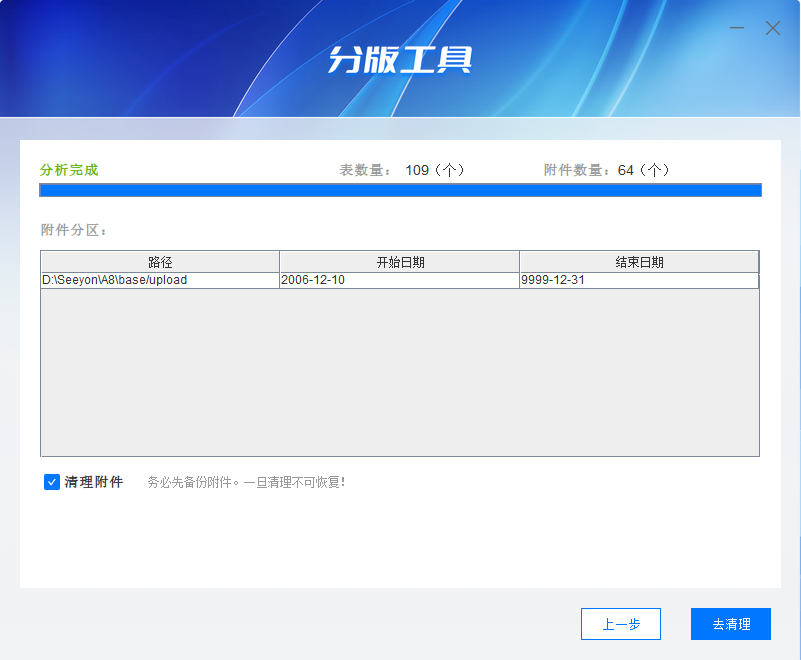The width and height of the screenshot is (801, 660).
Task: Click the 分版工具 title banner text
Action: pyautogui.click(x=400, y=60)
